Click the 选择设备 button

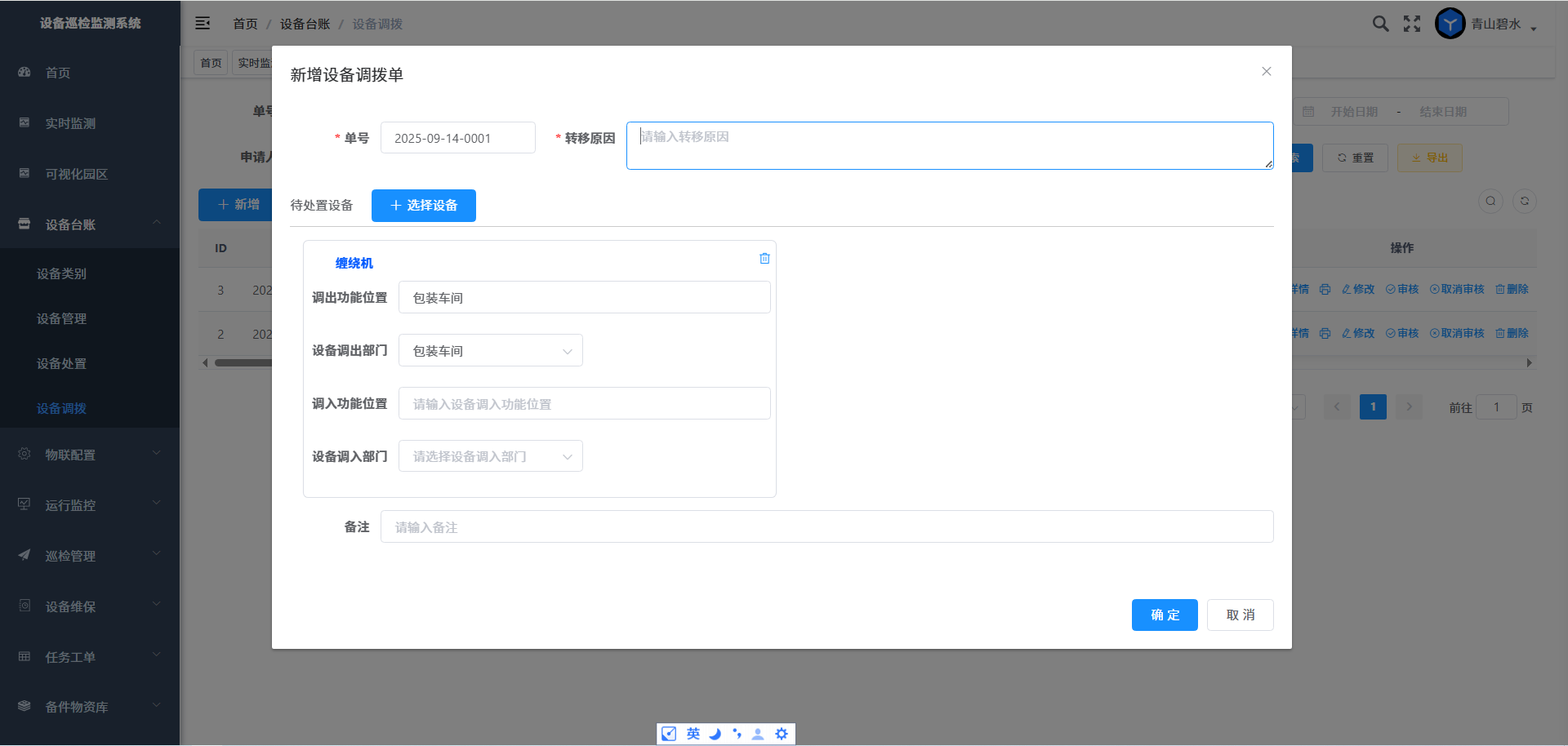point(423,206)
